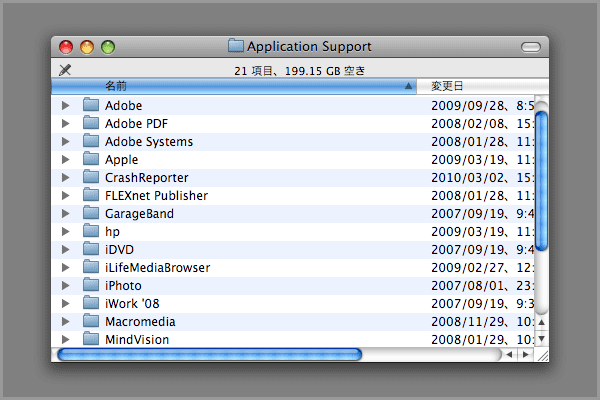Select the Macromedia row name

pyautogui.click(x=140, y=322)
